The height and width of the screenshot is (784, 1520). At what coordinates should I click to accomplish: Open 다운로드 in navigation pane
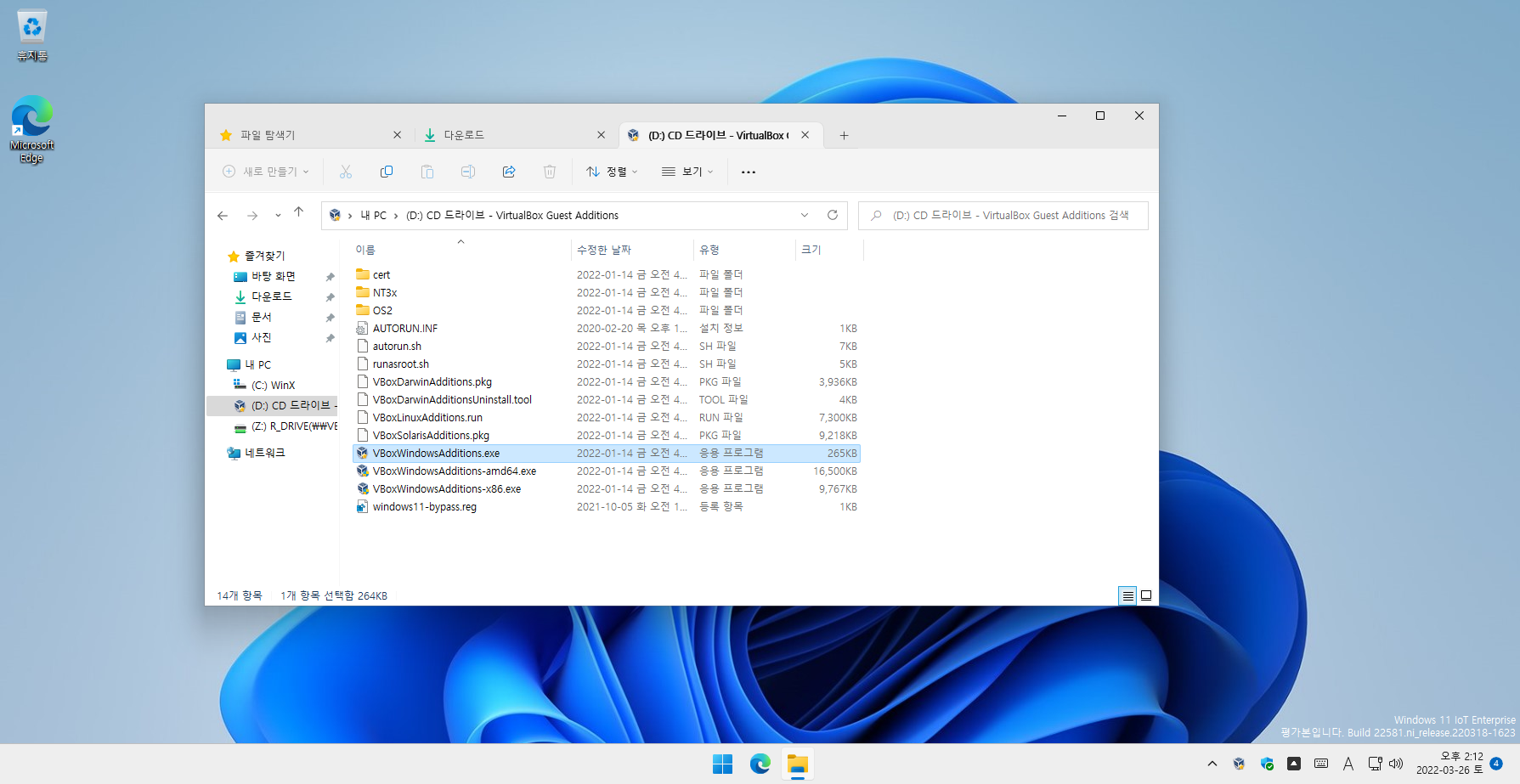(271, 296)
